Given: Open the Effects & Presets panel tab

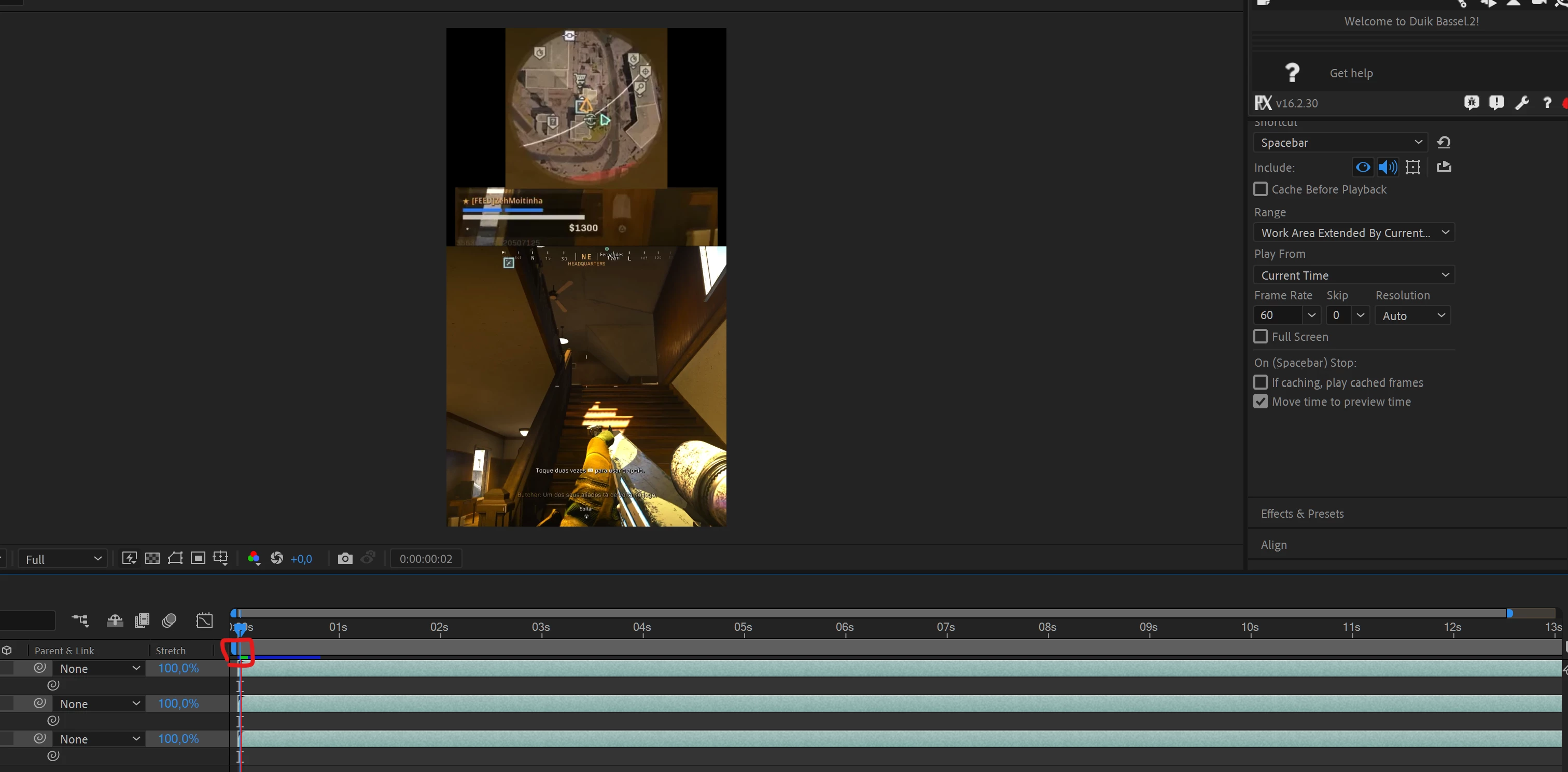Looking at the screenshot, I should (x=1302, y=514).
